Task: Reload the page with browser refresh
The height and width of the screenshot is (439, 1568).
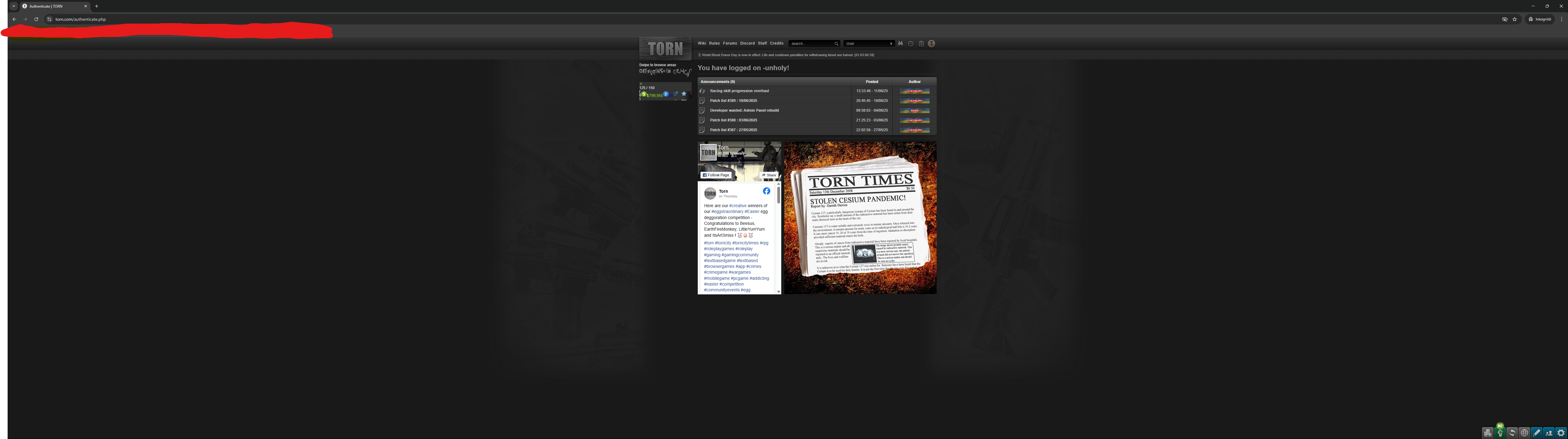Action: tap(36, 19)
